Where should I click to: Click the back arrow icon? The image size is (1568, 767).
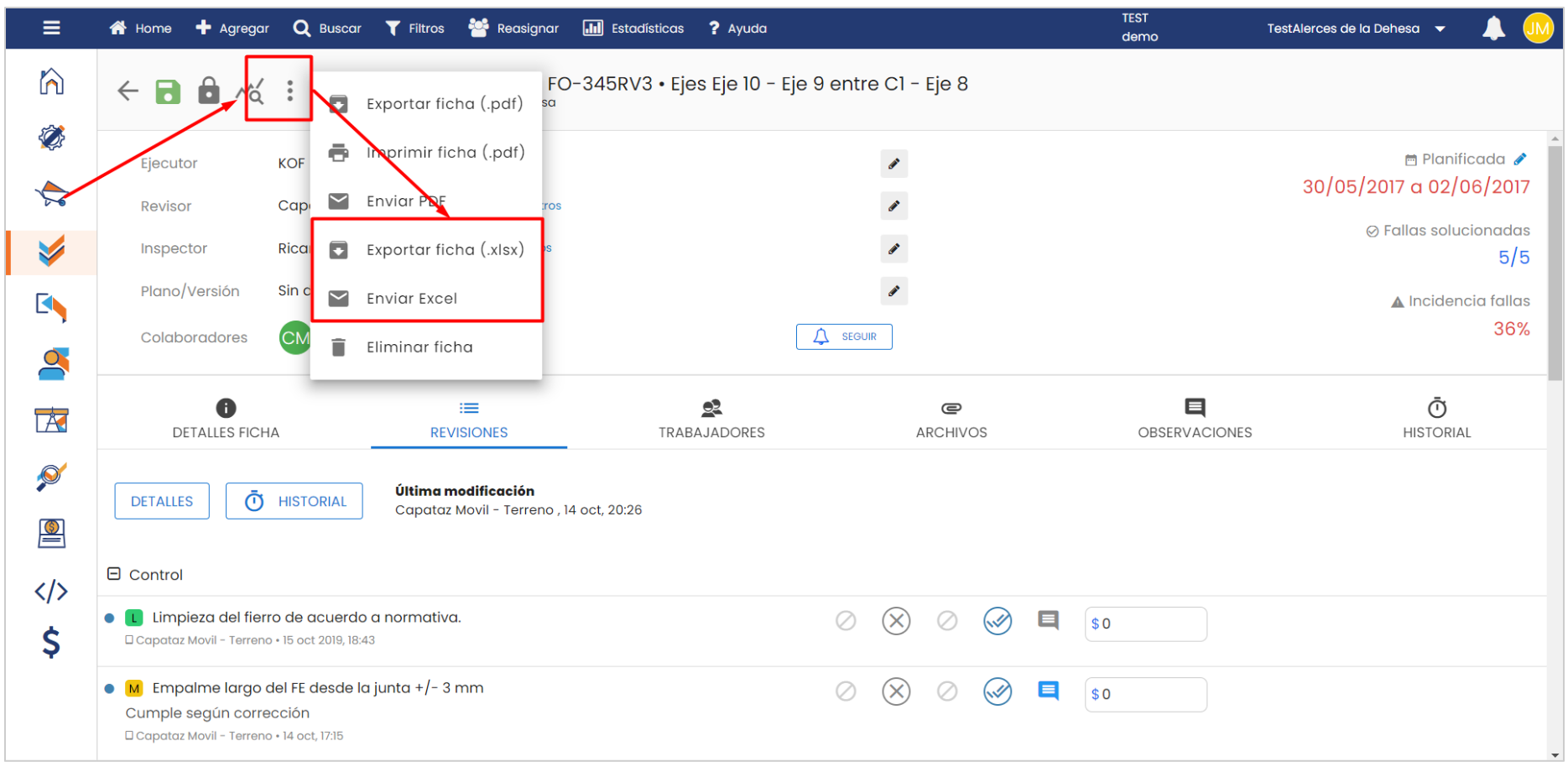pyautogui.click(x=128, y=91)
